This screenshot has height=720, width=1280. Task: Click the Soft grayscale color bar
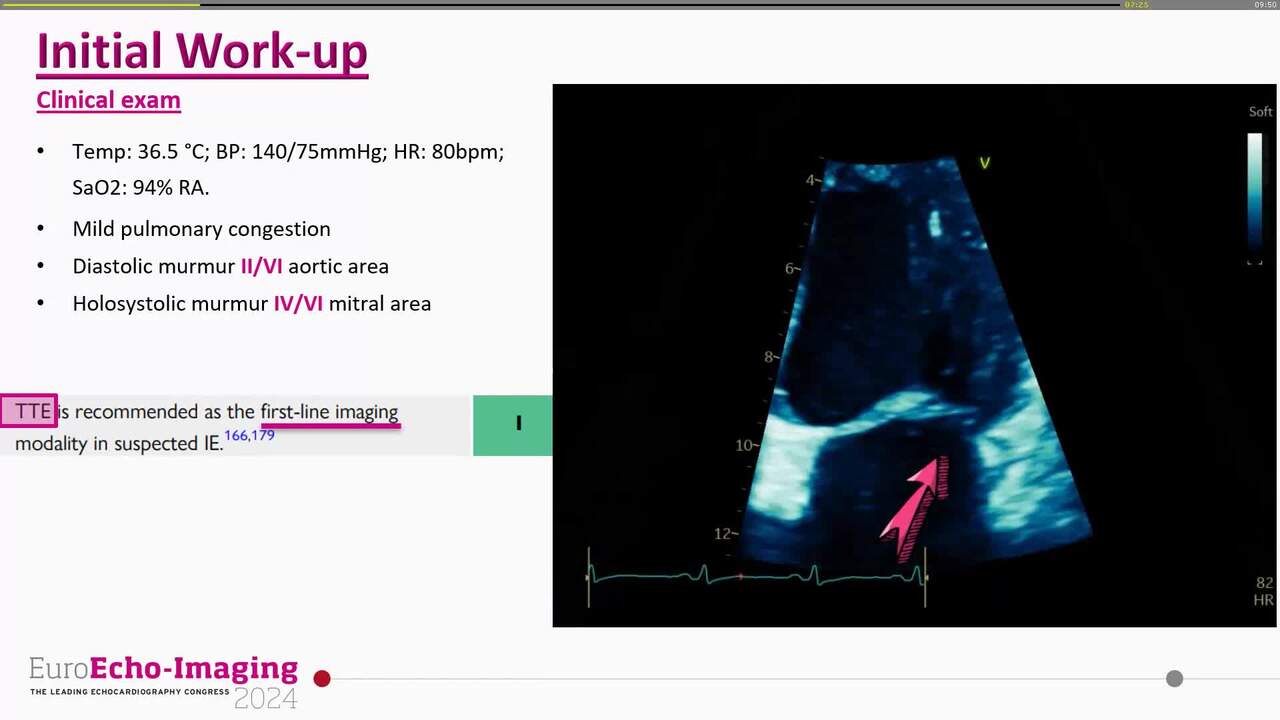(1254, 190)
